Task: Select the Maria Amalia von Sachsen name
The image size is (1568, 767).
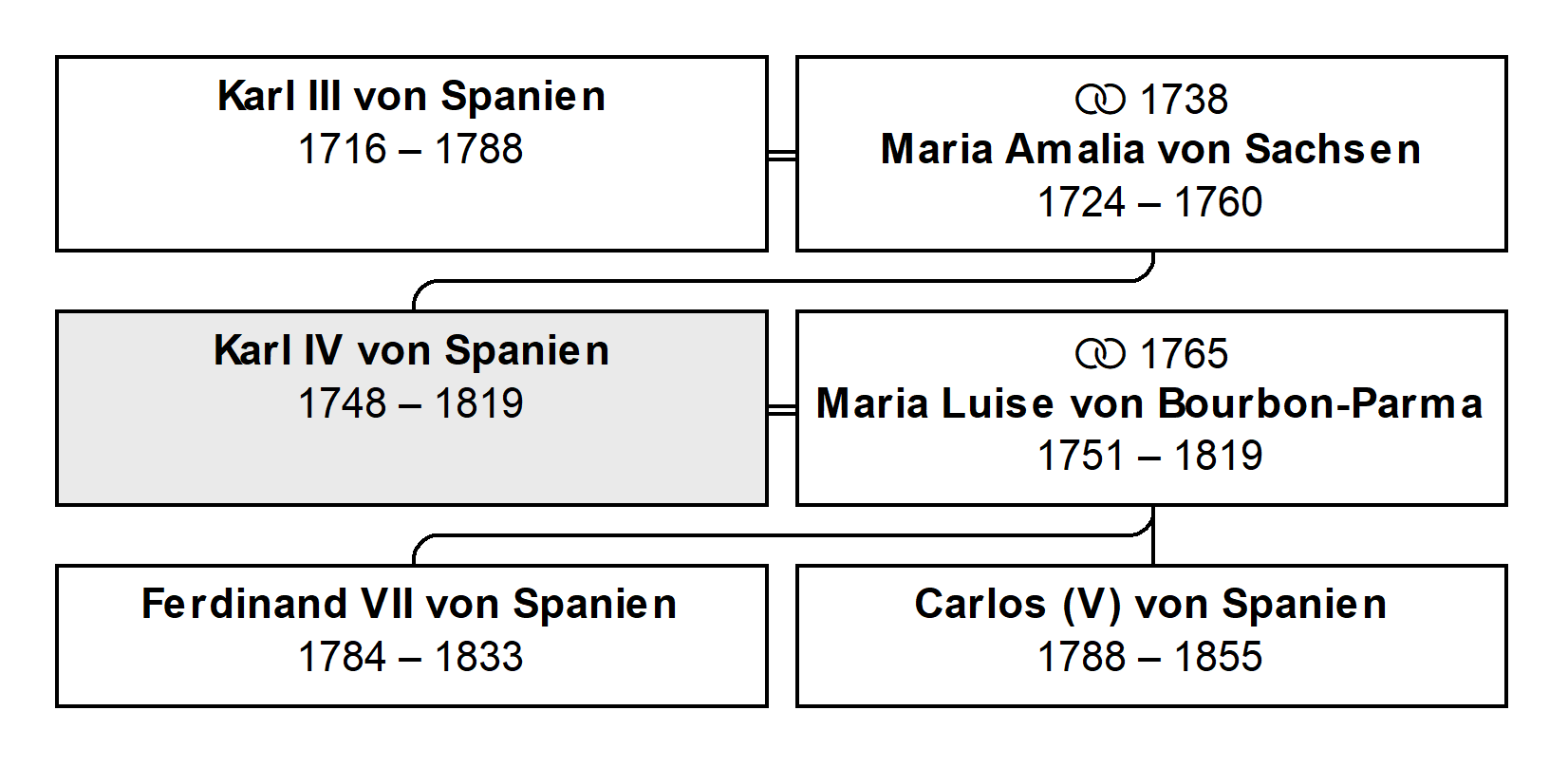Action: (1150, 149)
